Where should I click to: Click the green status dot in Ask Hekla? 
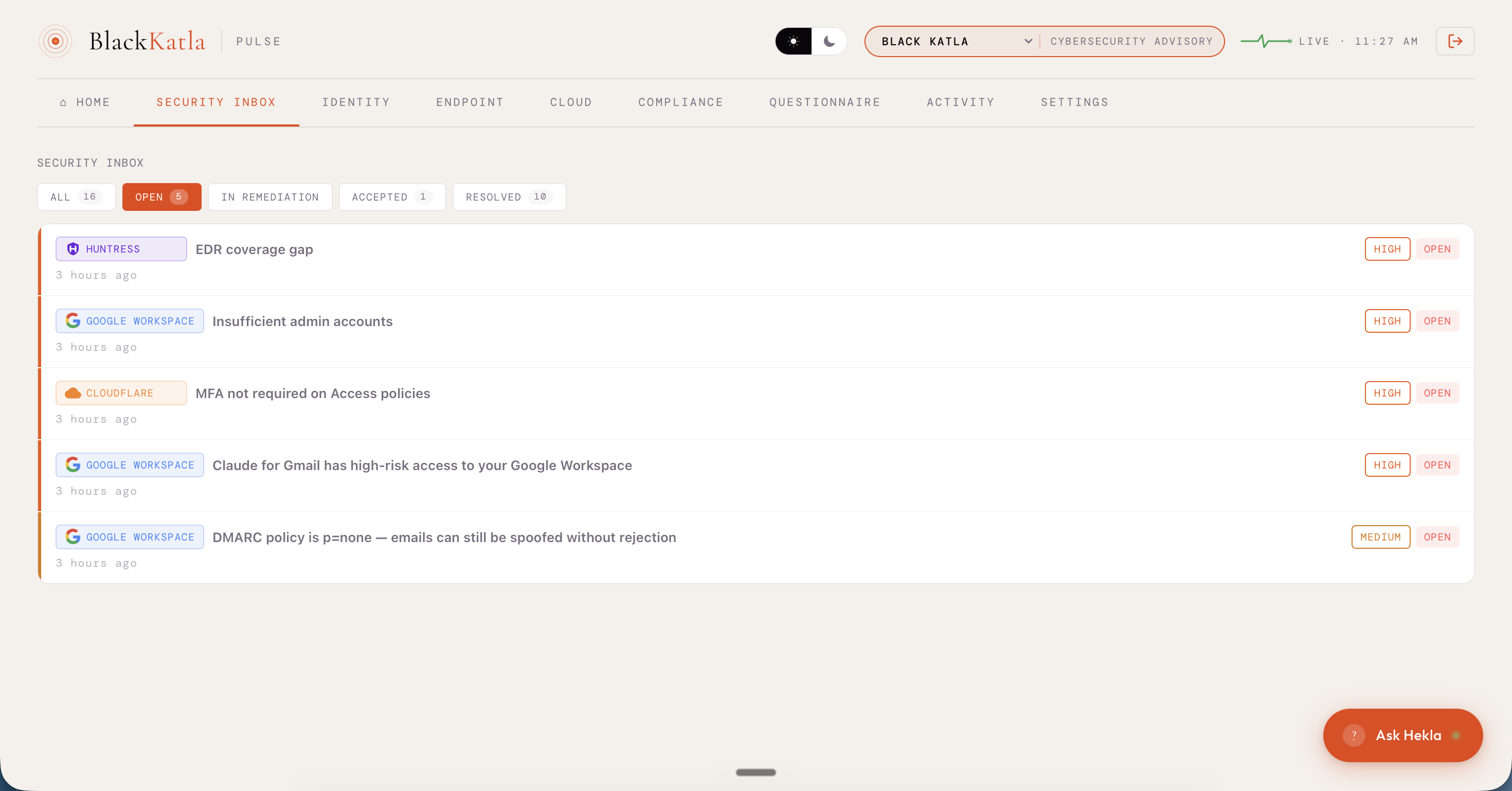coord(1455,735)
